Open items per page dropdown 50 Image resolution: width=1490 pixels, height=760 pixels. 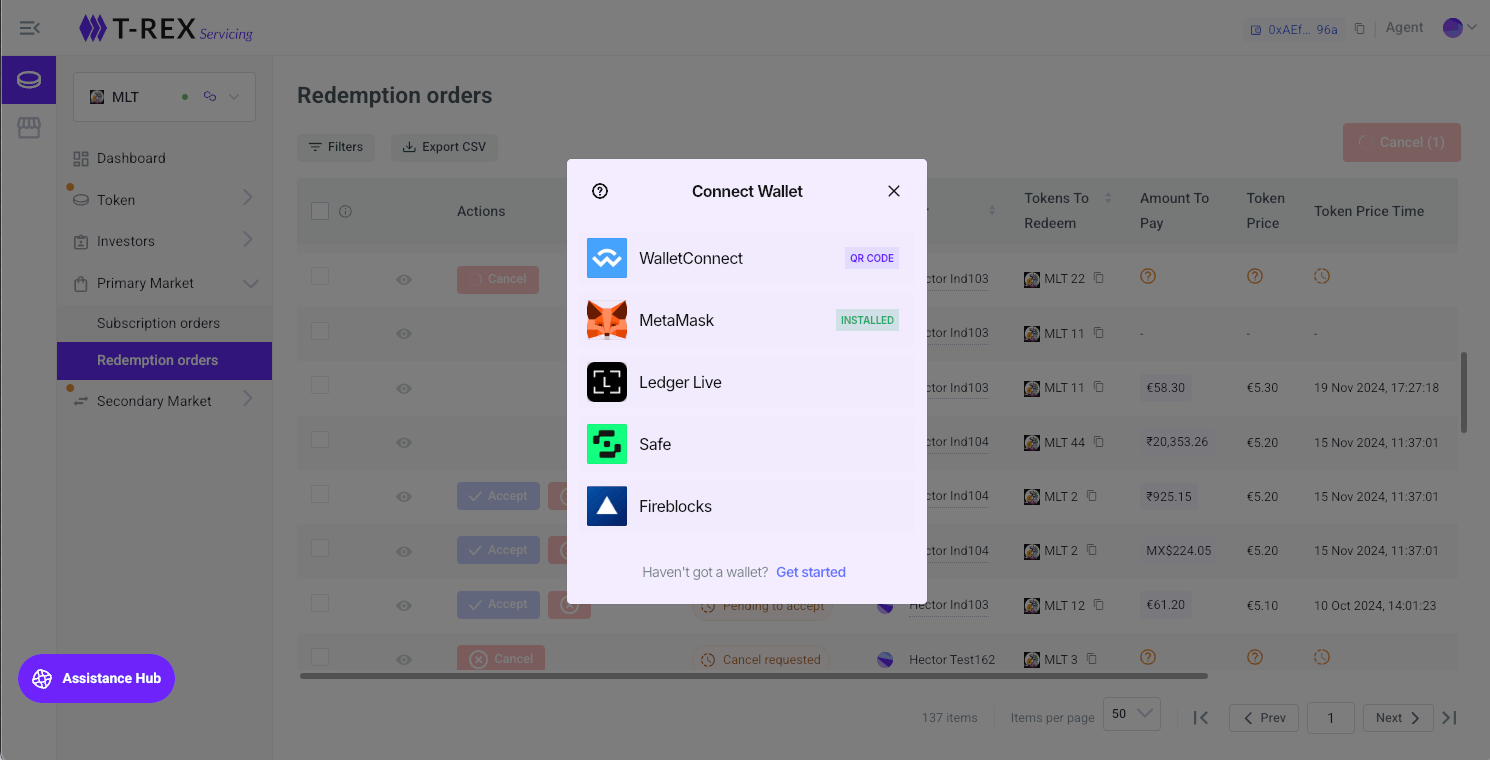click(x=1132, y=714)
